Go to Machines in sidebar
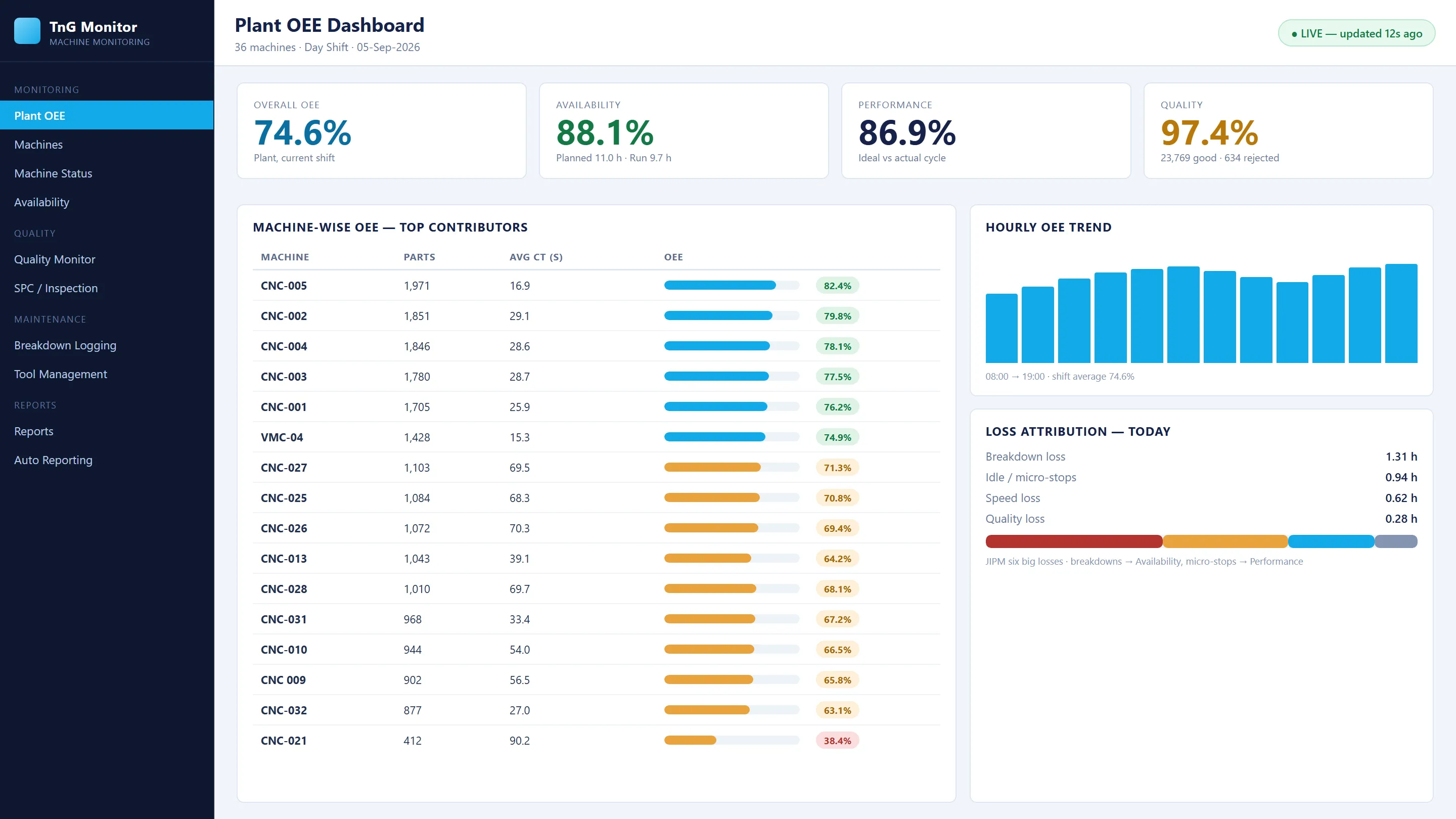Screen dimensions: 1456x819 [x=107, y=144]
